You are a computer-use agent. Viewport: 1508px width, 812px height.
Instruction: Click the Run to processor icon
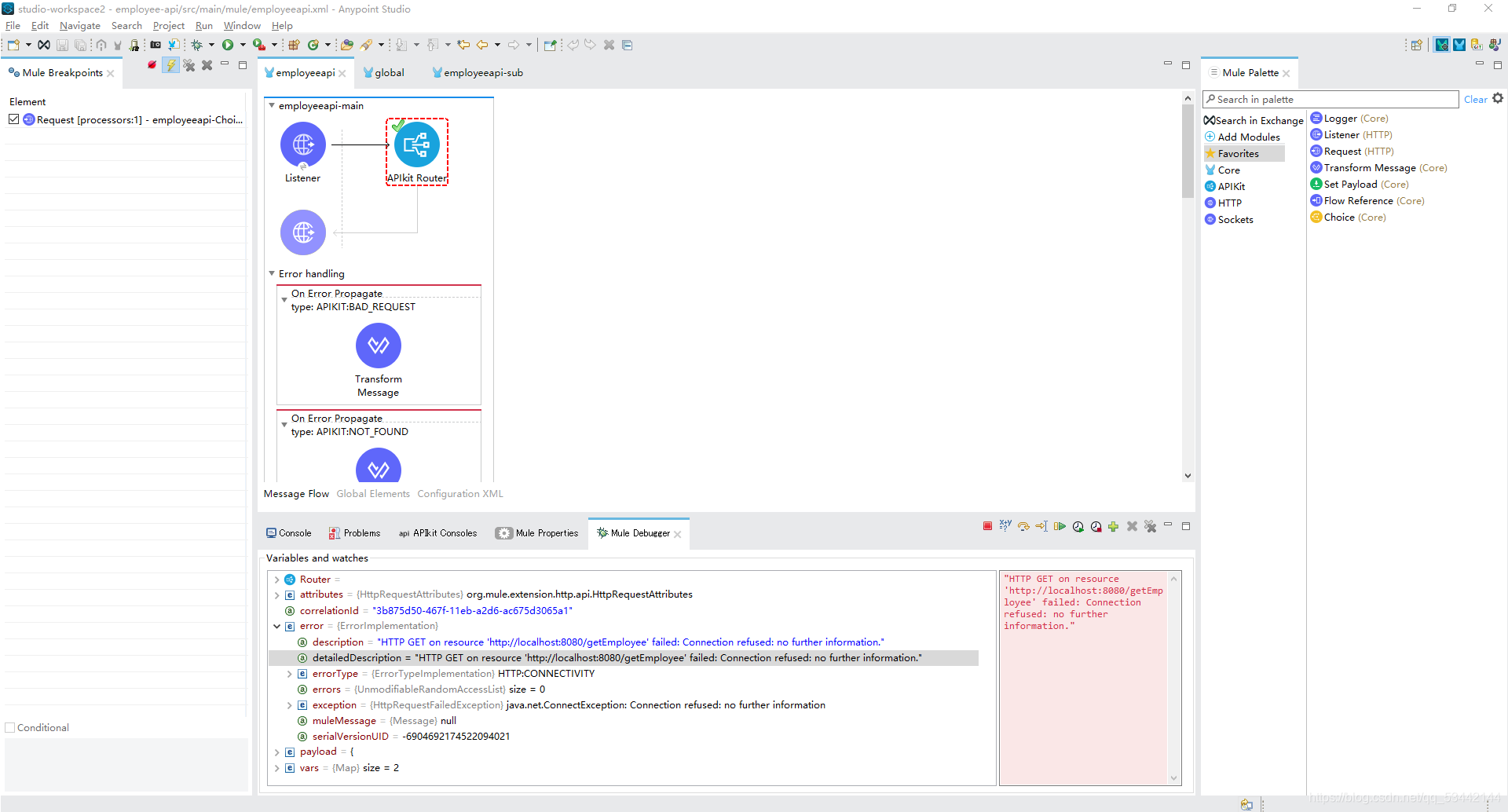pyautogui.click(x=1041, y=526)
